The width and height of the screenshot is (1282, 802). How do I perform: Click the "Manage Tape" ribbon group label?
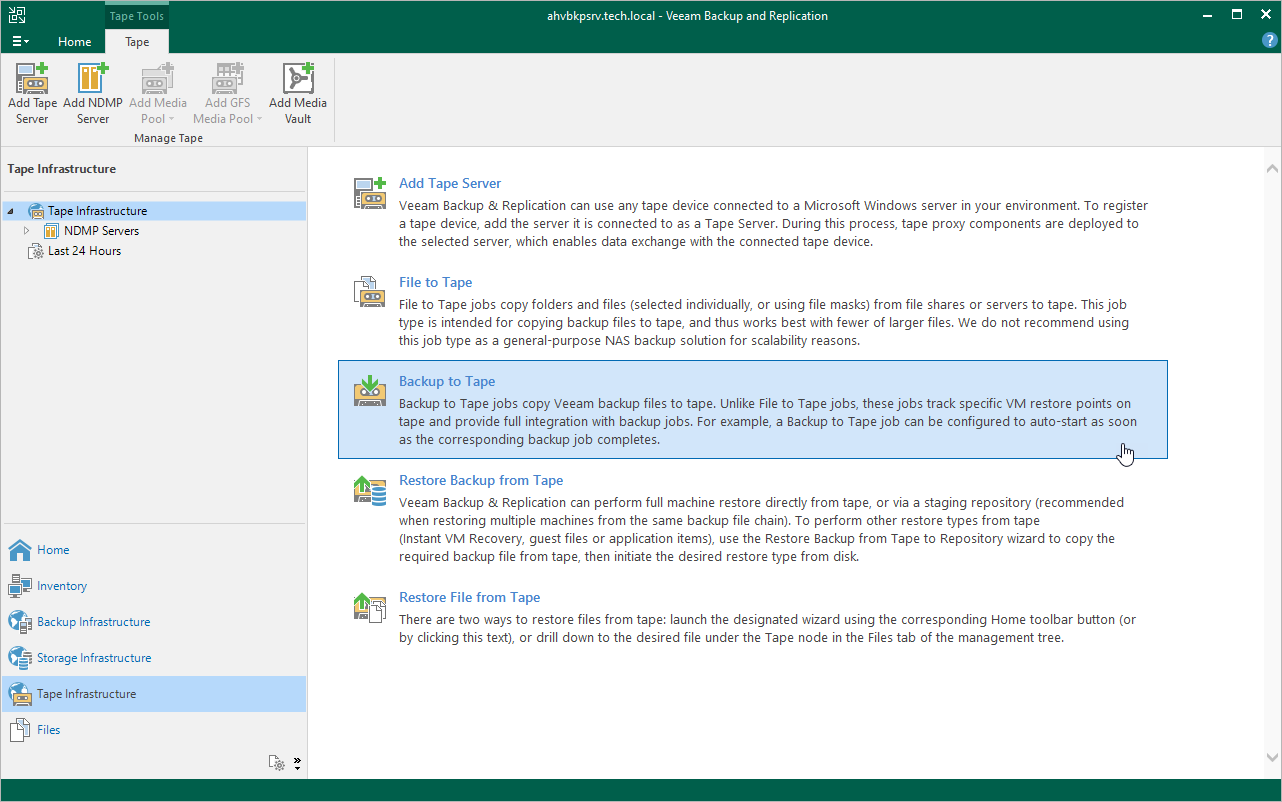click(168, 138)
